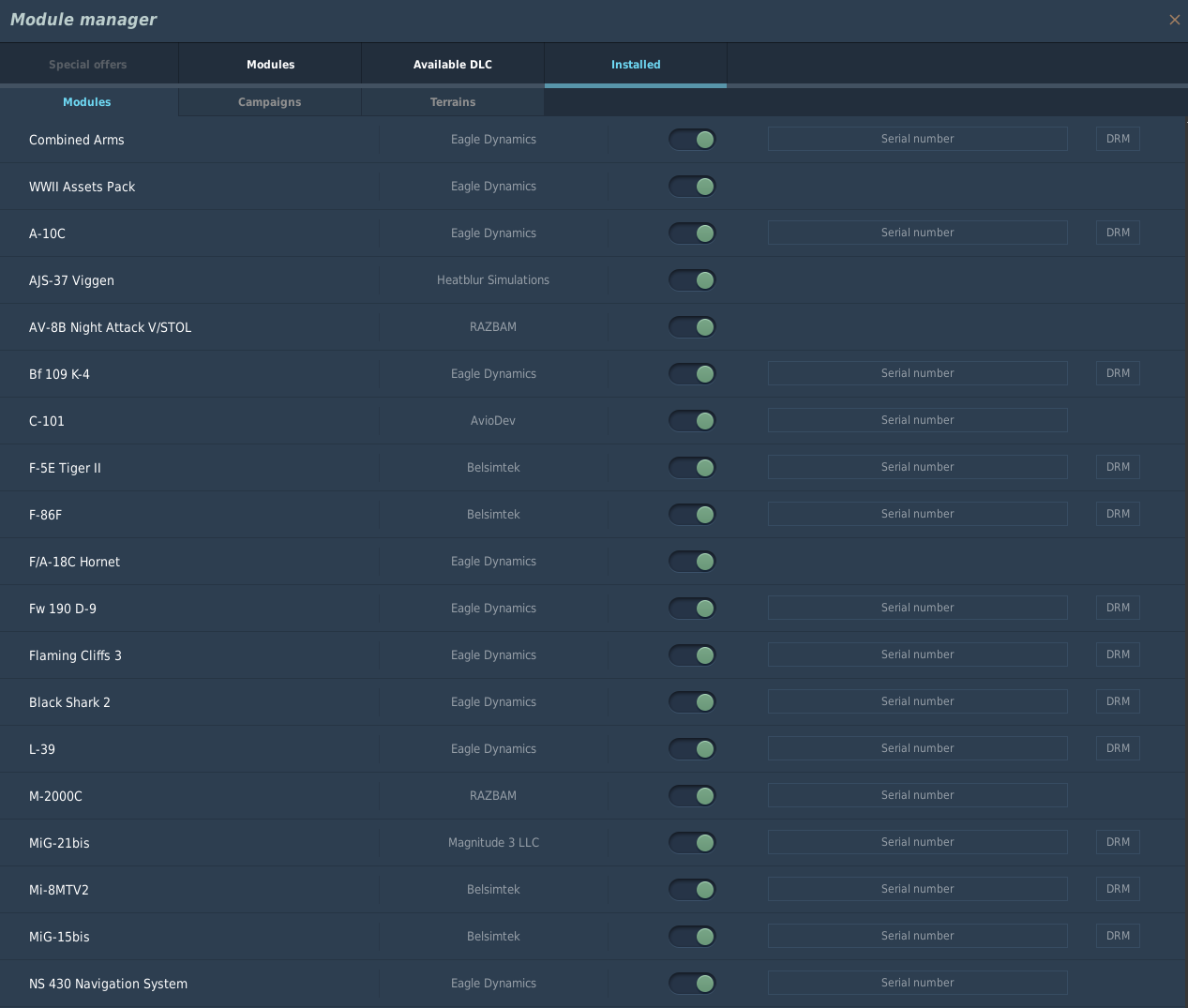The width and height of the screenshot is (1188, 1008).
Task: Click the DRM button for MiG-21bis
Action: [1118, 842]
